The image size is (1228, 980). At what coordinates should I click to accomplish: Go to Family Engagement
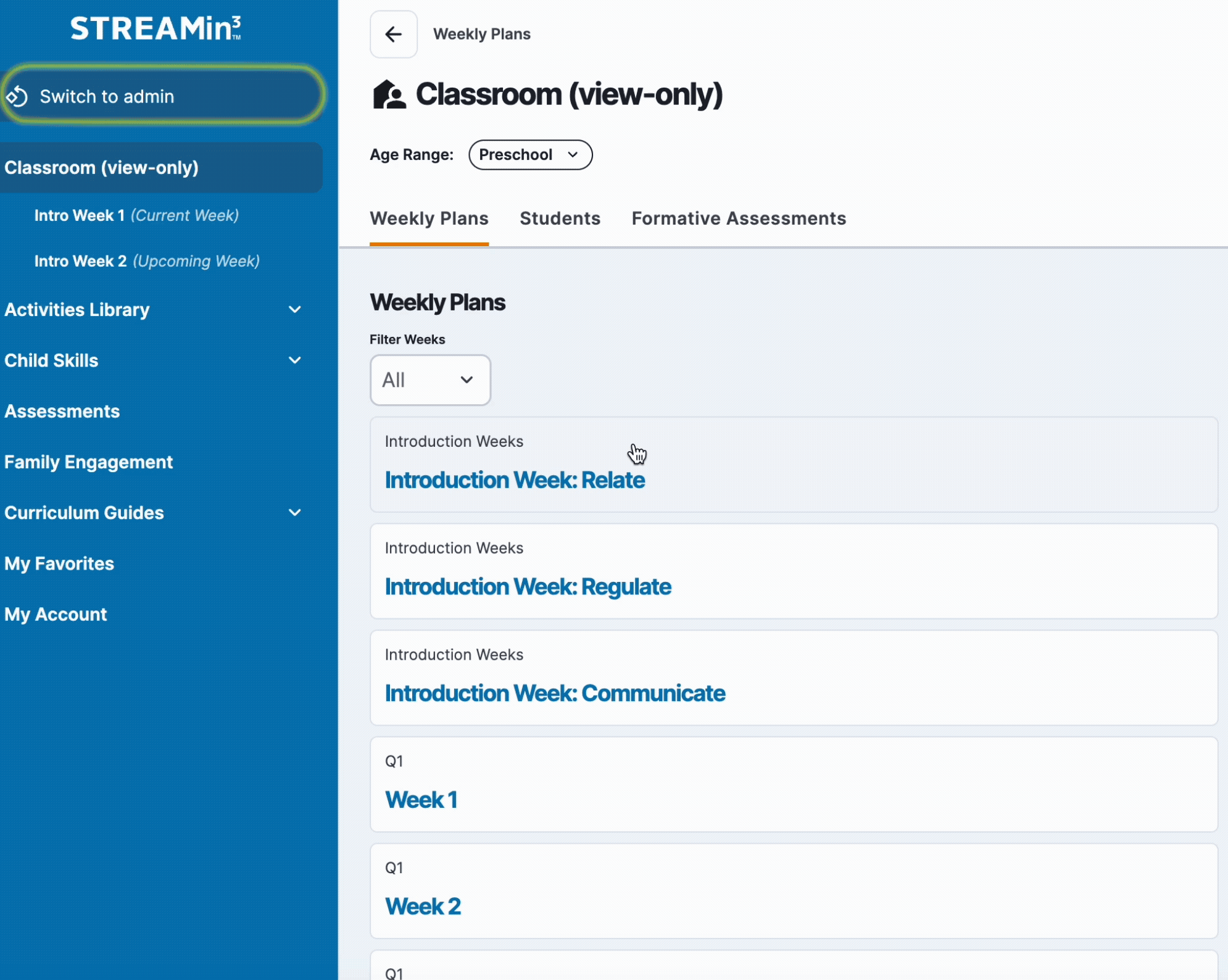click(x=89, y=462)
